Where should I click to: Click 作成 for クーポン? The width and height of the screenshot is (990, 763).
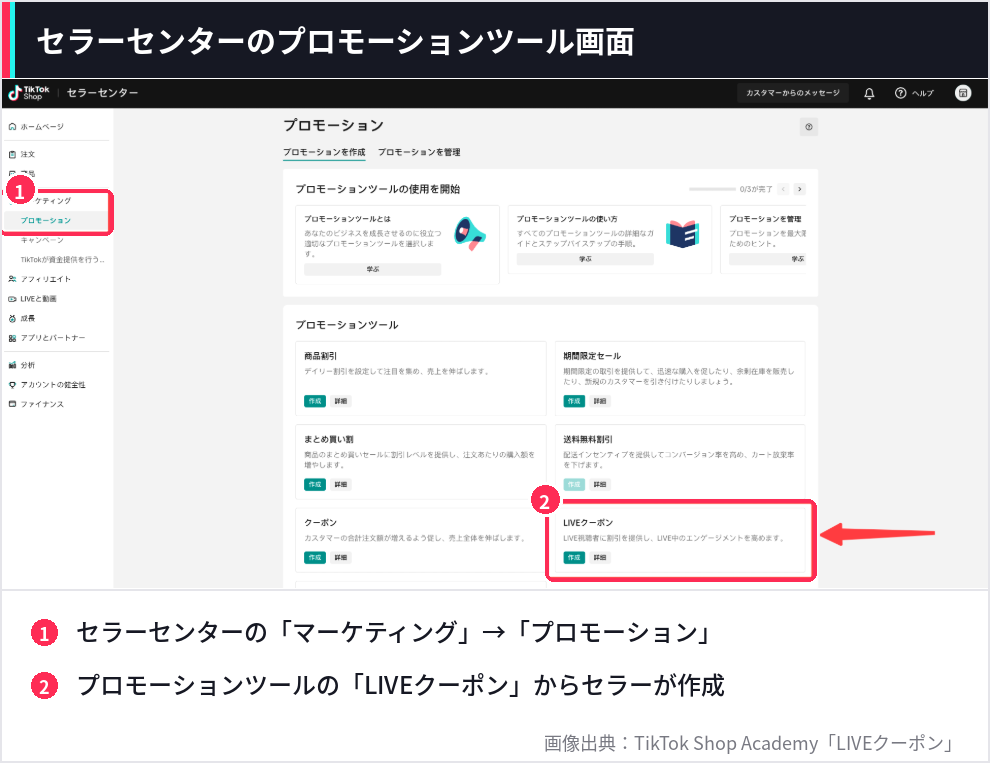pyautogui.click(x=315, y=558)
